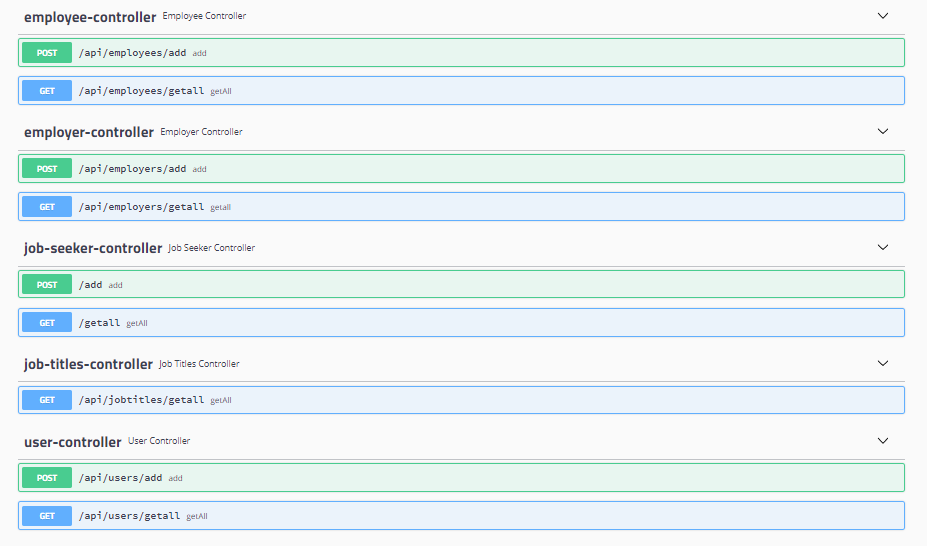The image size is (927, 546).
Task: Click the 'Job Seeker Controller' description text
Action: (x=211, y=248)
